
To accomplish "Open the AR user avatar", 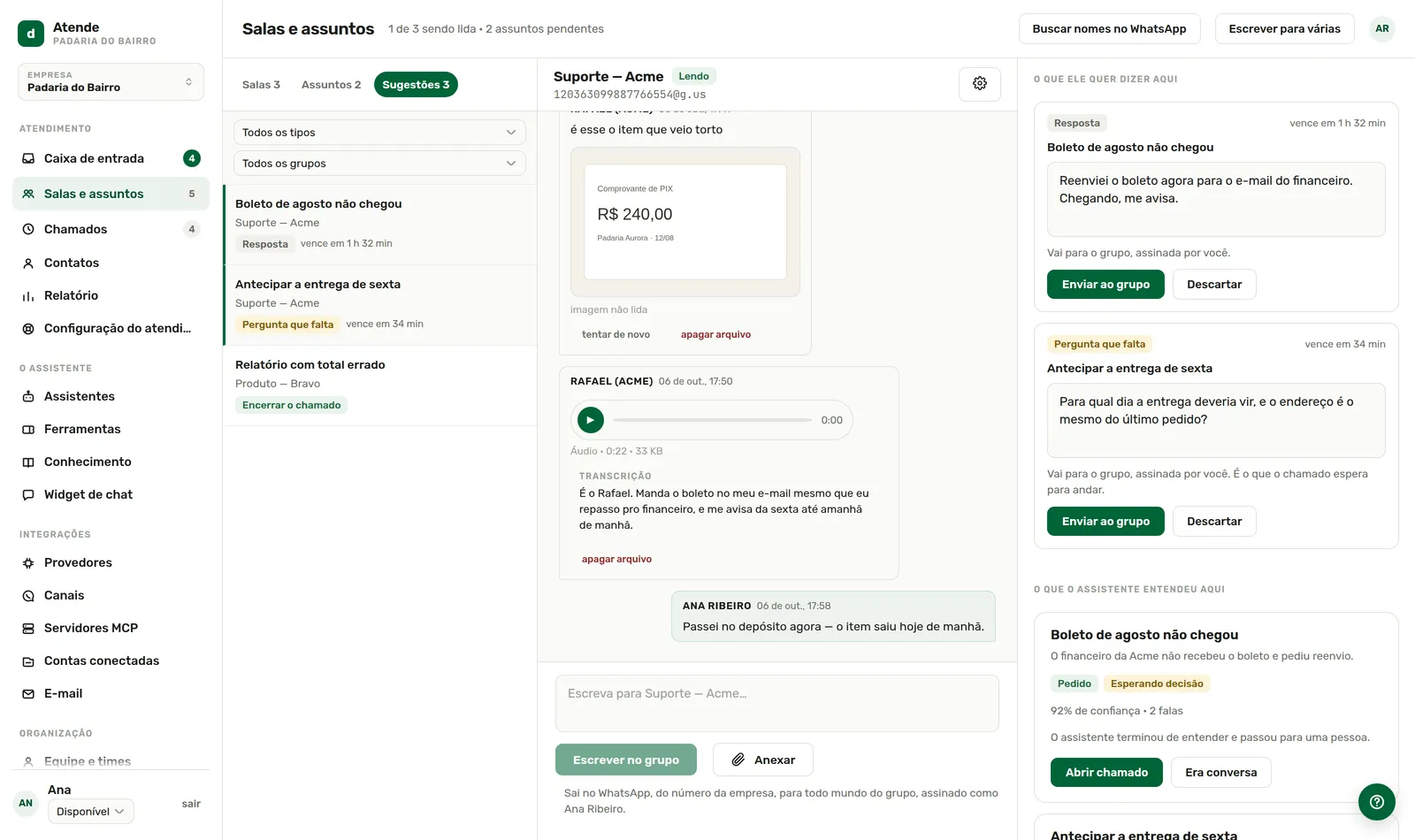I will (x=1381, y=29).
